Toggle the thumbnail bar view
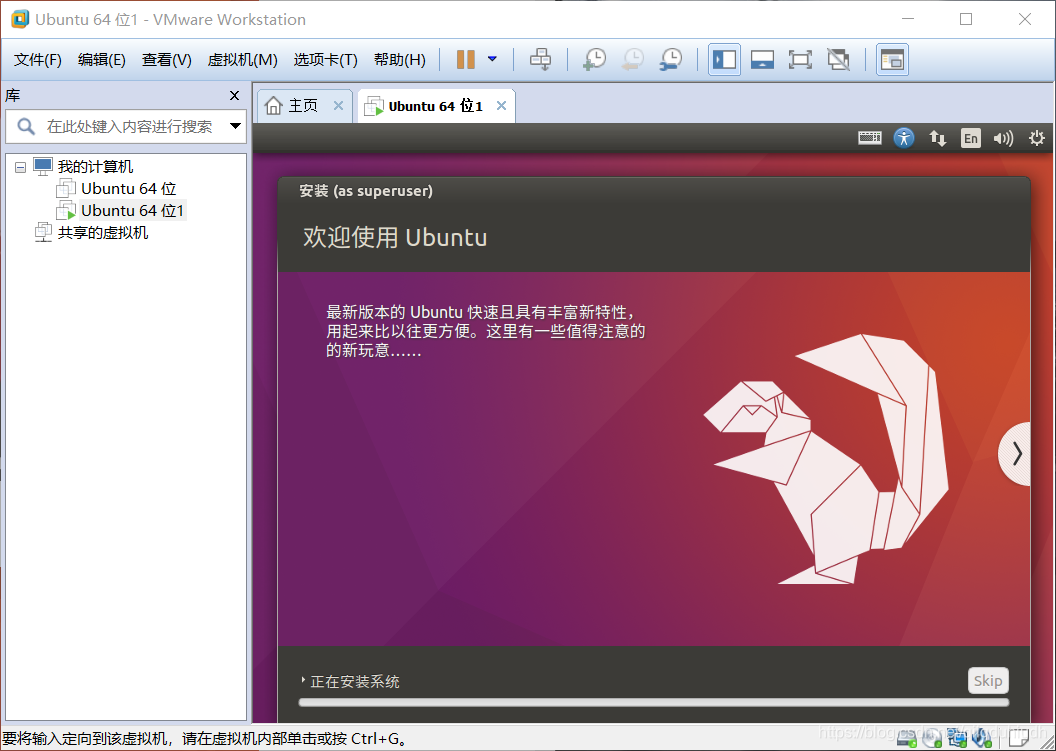Image resolution: width=1056 pixels, height=751 pixels. [762, 59]
